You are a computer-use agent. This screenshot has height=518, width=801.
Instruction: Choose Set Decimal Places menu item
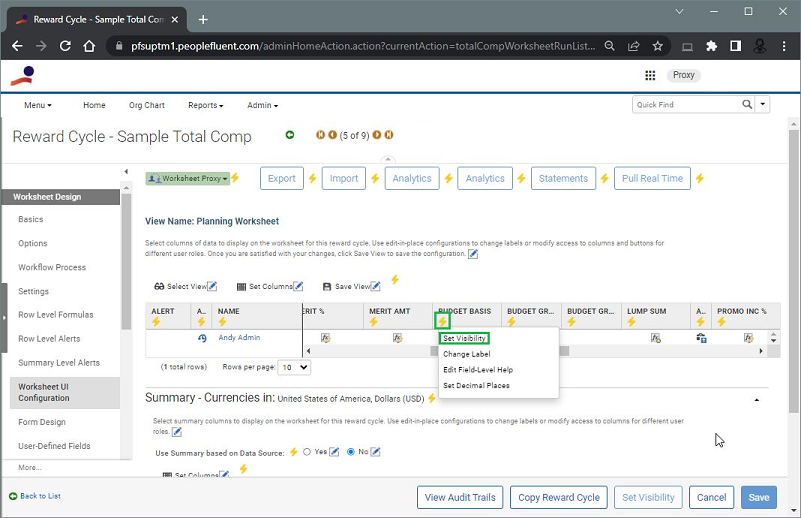pyautogui.click(x=477, y=386)
